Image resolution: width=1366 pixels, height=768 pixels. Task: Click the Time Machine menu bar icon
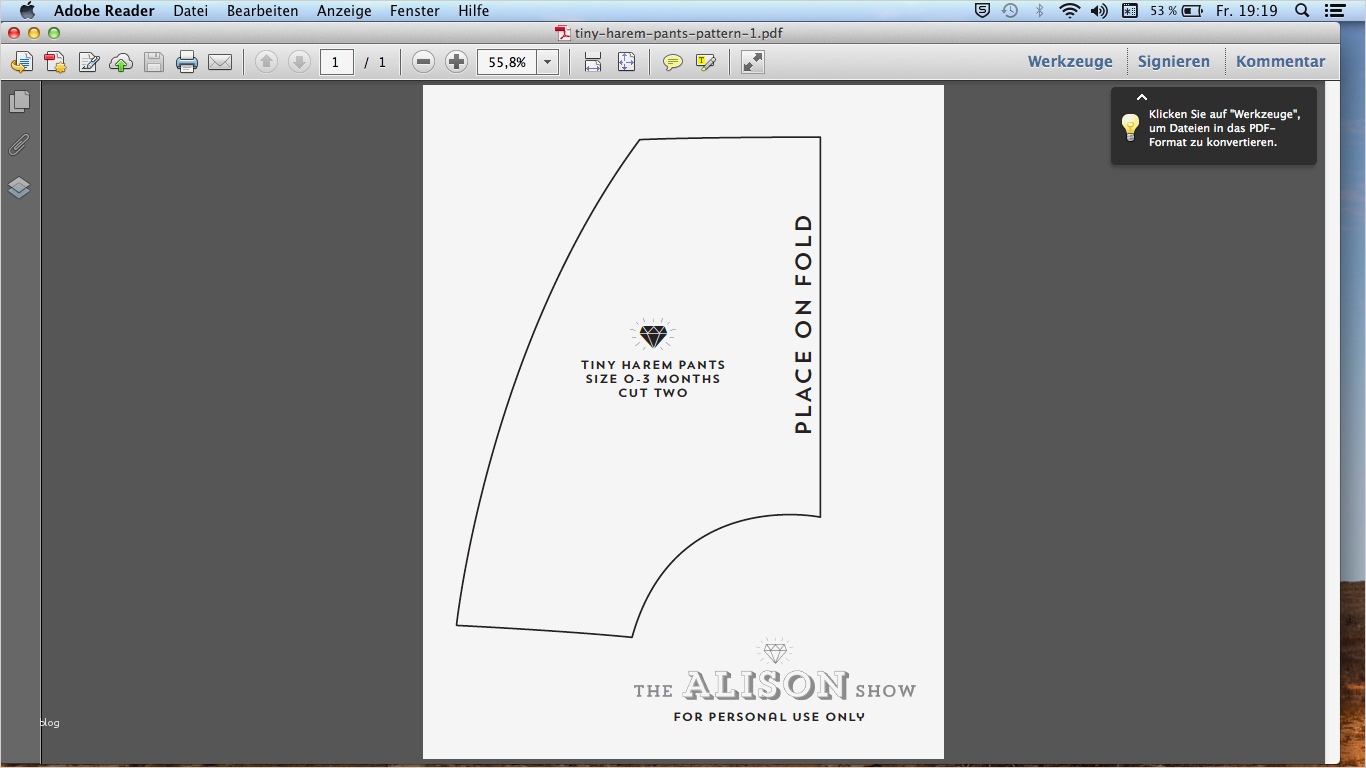click(1011, 11)
